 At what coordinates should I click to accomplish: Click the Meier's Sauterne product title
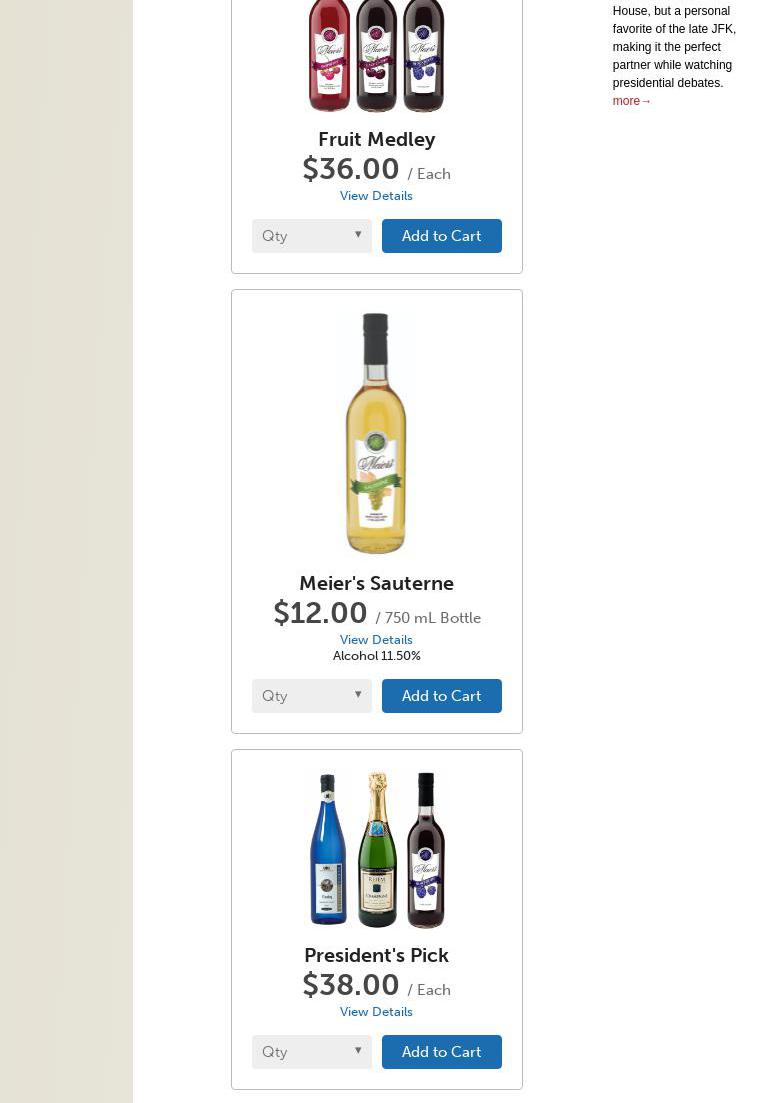[x=376, y=583]
